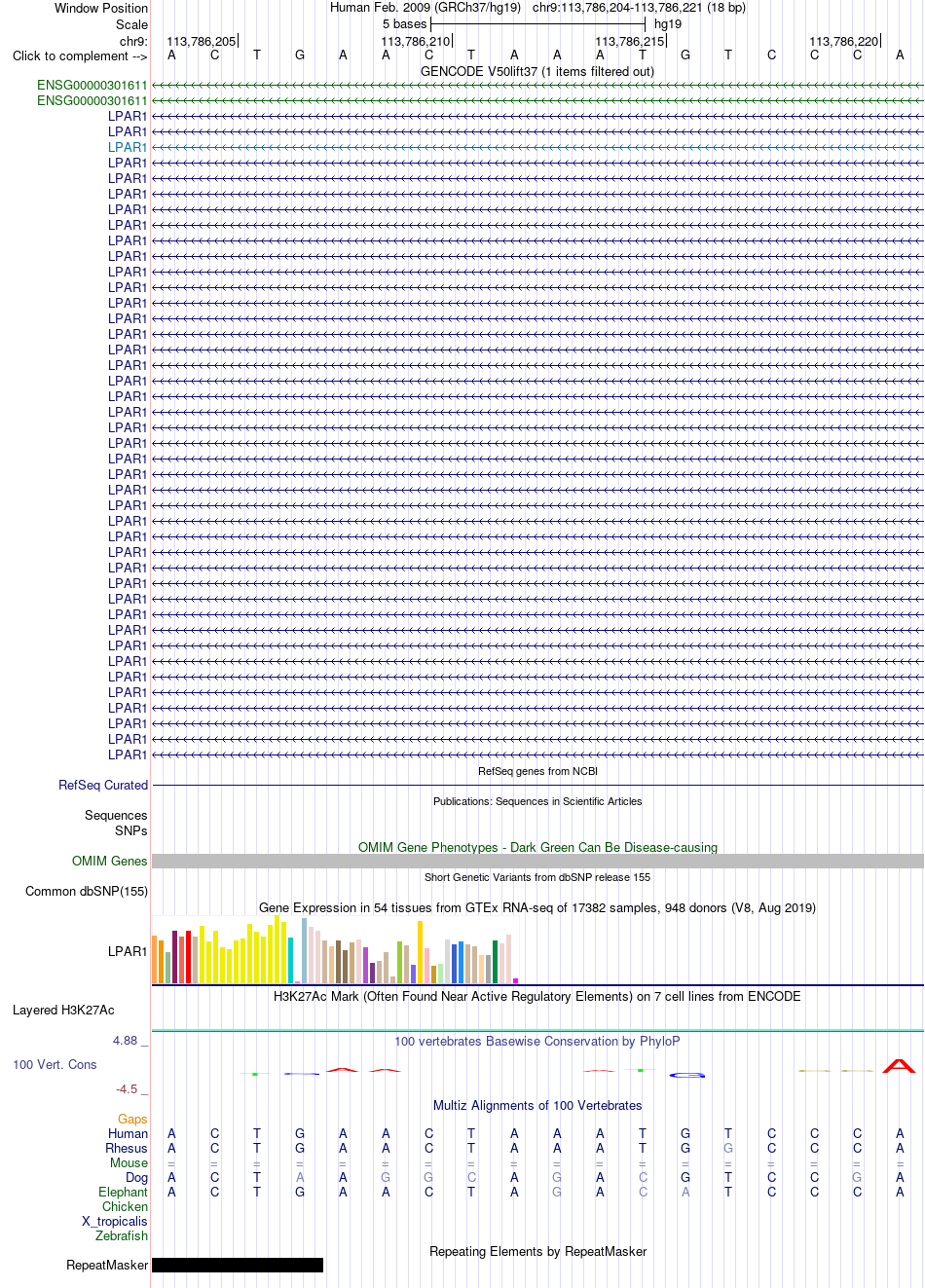Open 'Repeating Elements by RepeatMasker' track title
The height and width of the screenshot is (1288, 925).
coord(537,1251)
